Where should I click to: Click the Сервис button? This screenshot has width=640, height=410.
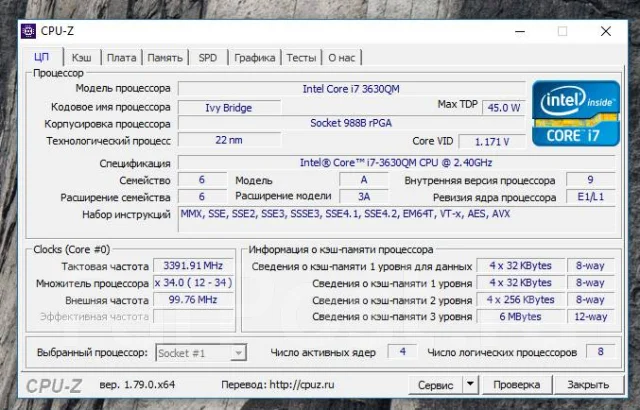tap(436, 384)
